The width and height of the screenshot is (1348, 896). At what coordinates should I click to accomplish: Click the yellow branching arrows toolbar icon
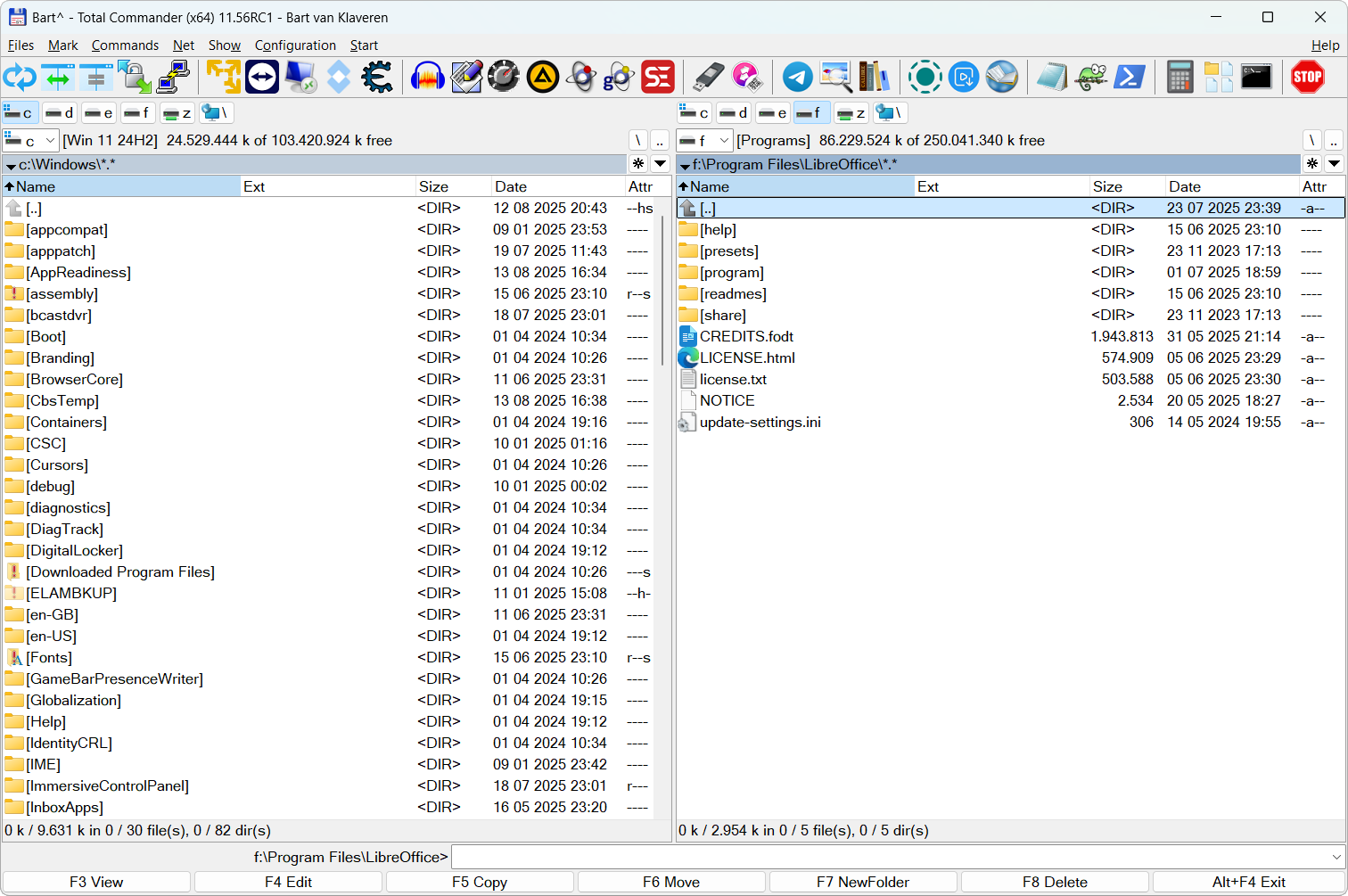(224, 78)
